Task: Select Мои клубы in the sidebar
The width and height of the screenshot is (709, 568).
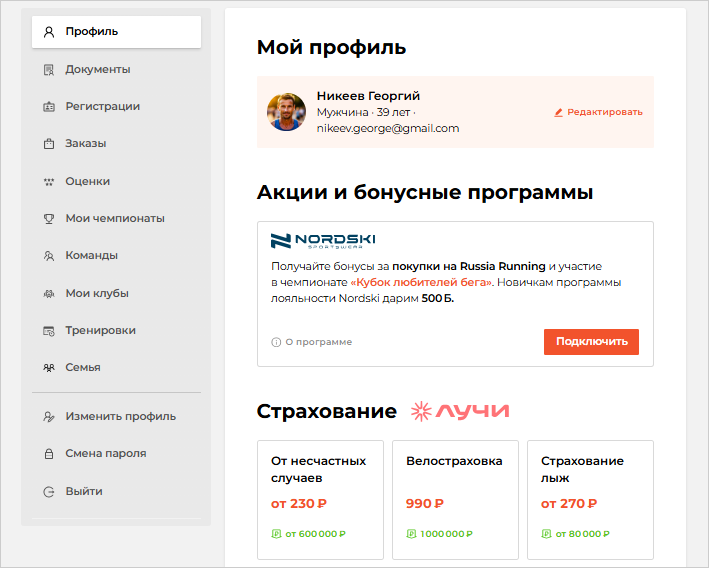Action: pyautogui.click(x=97, y=294)
